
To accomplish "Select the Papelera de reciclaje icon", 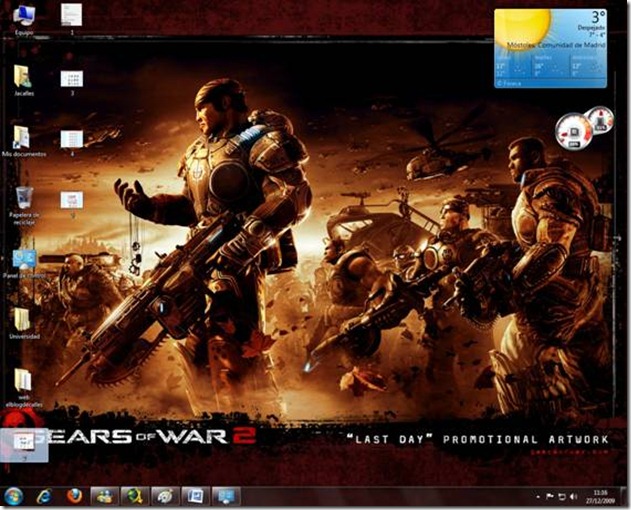I will [25, 206].
